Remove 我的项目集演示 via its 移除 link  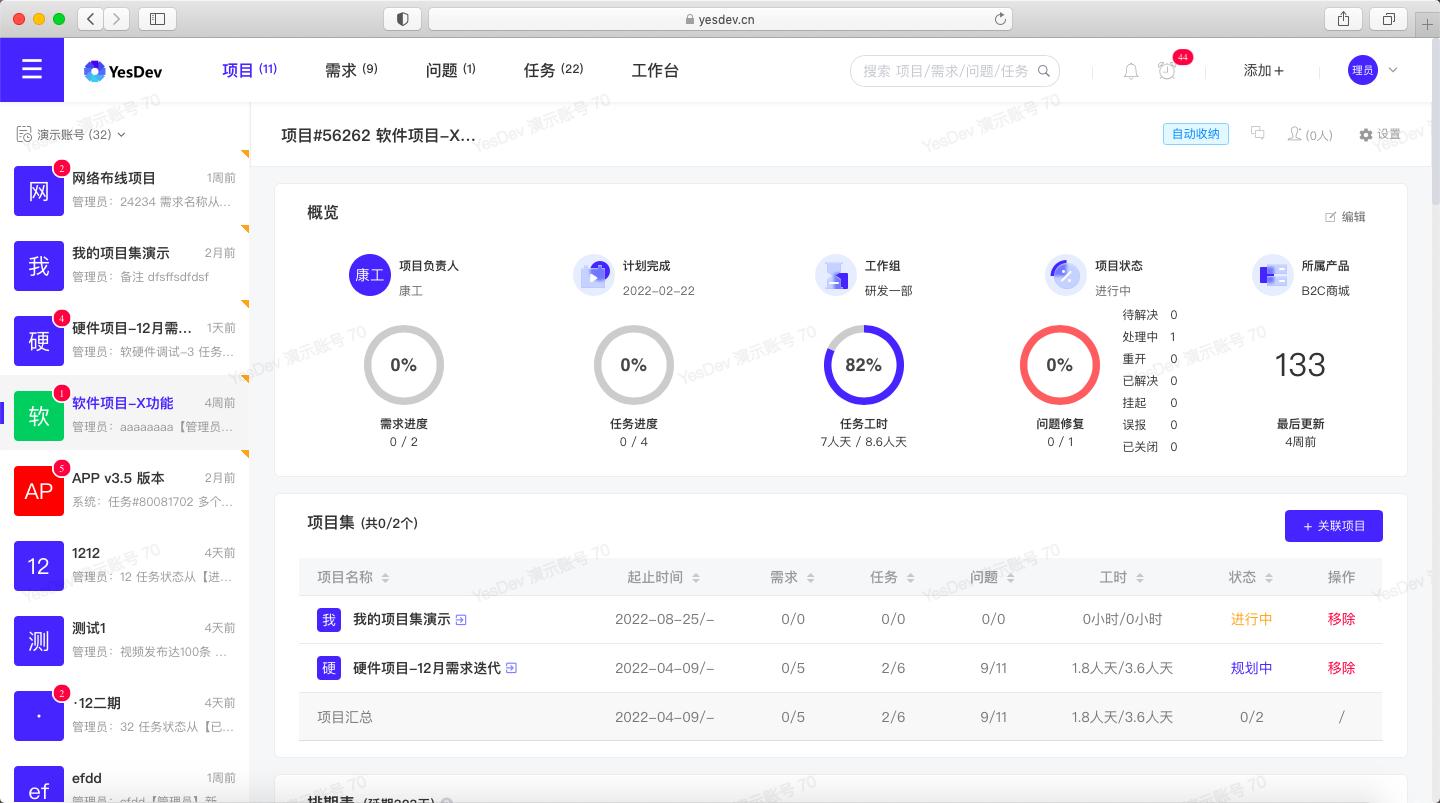1341,619
